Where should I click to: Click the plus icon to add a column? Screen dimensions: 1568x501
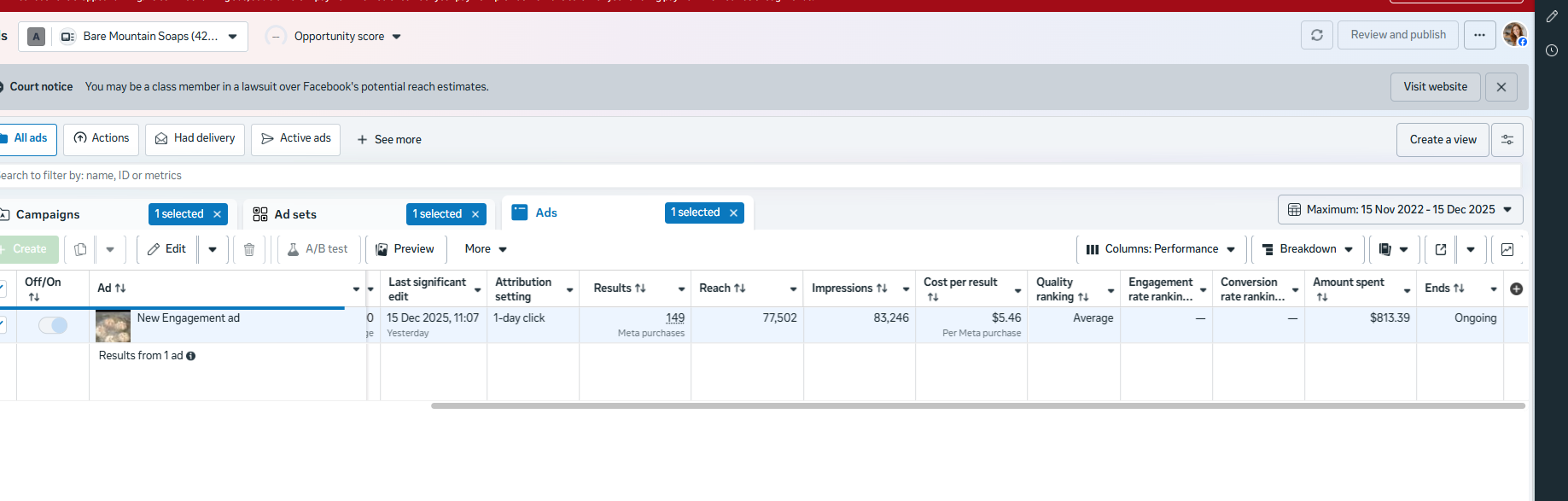1516,288
